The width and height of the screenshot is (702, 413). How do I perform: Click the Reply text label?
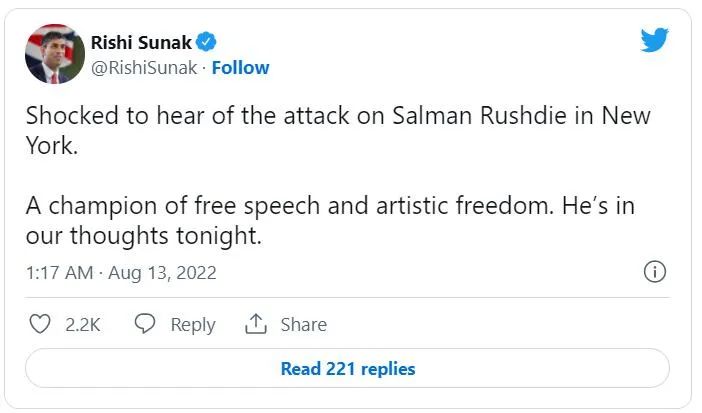point(192,324)
